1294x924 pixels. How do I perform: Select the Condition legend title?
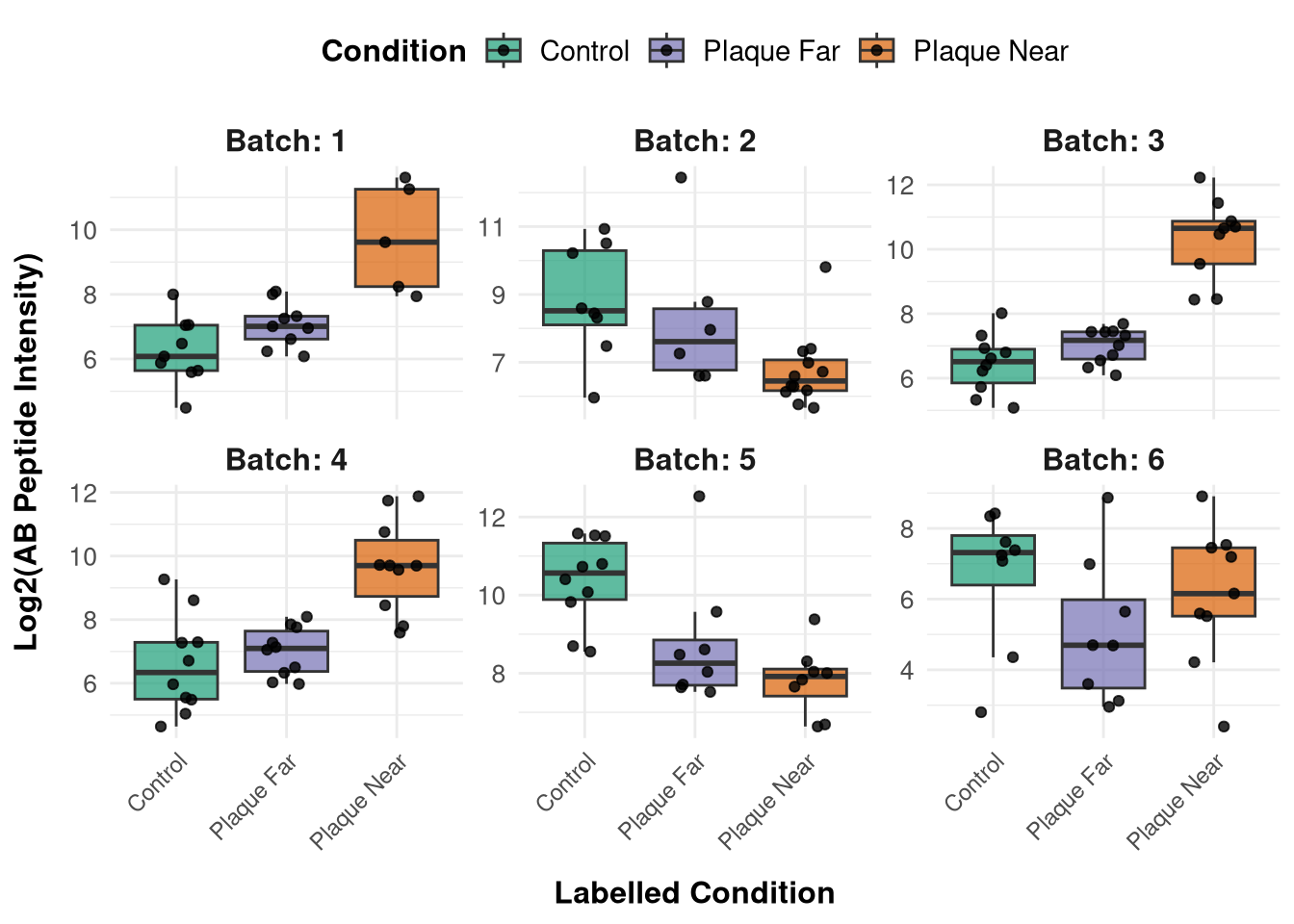394,51
